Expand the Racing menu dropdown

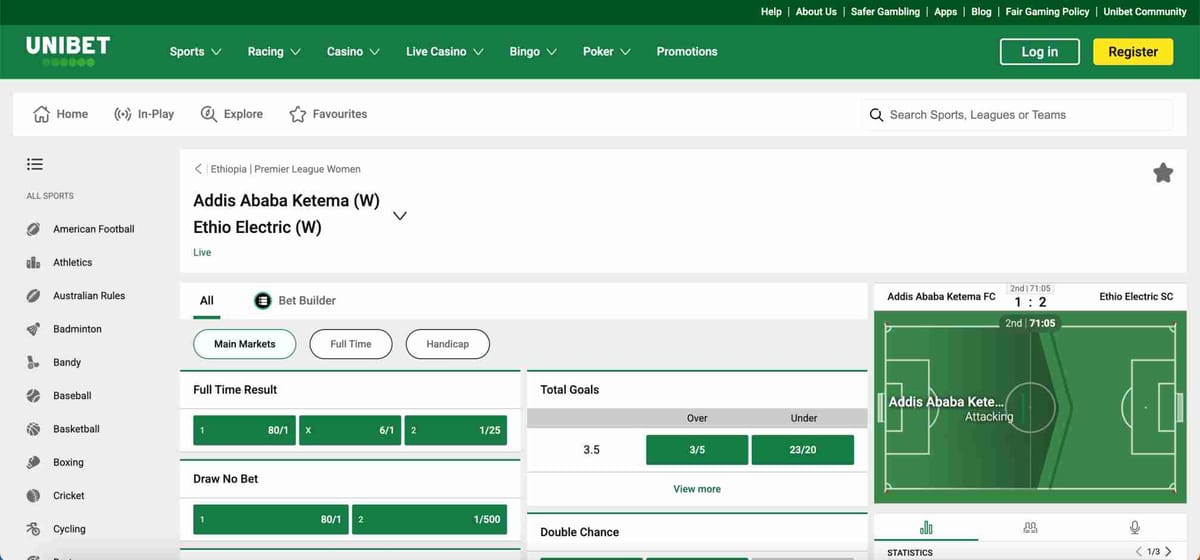[274, 51]
